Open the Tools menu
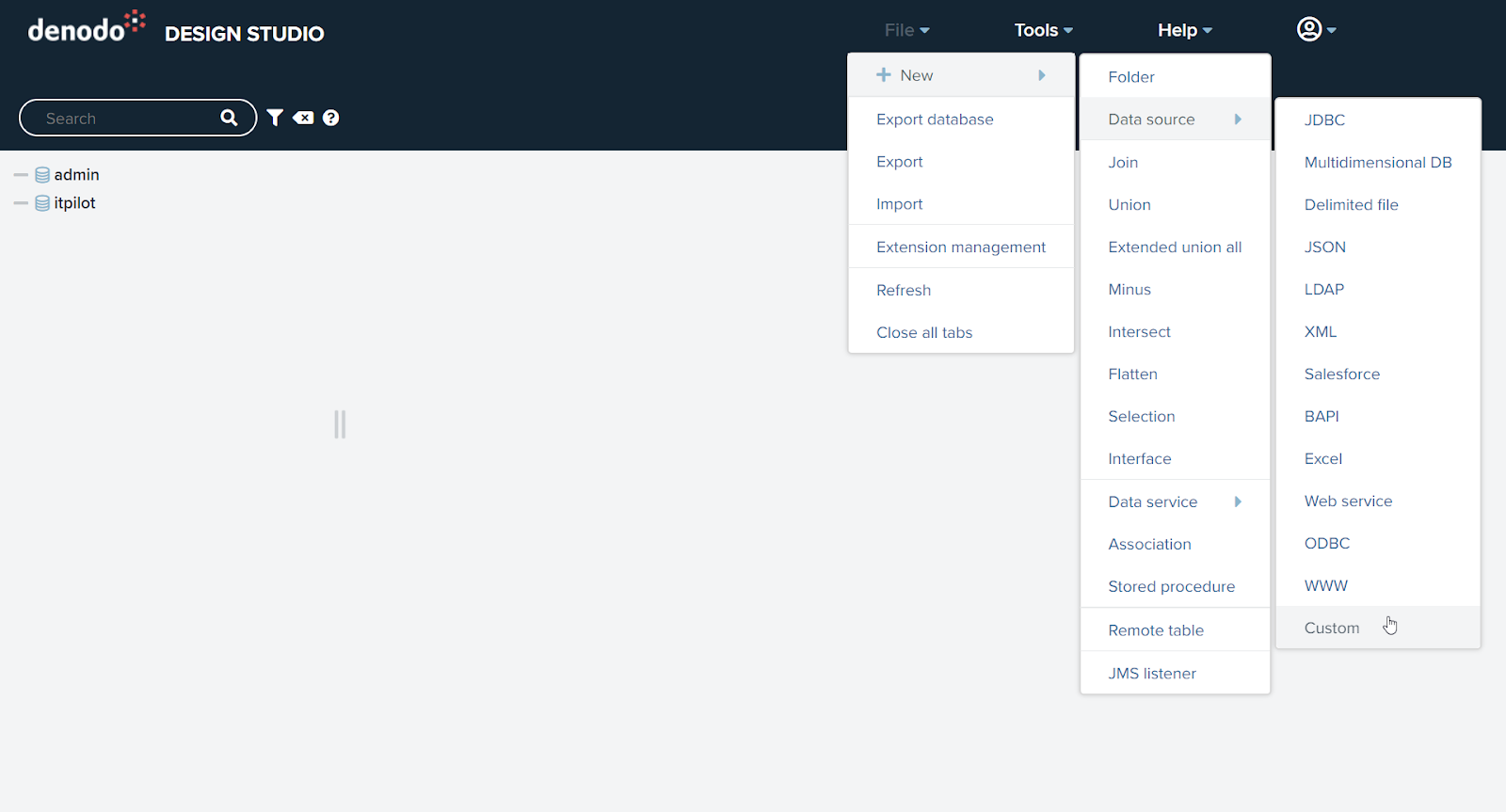 (x=1043, y=30)
